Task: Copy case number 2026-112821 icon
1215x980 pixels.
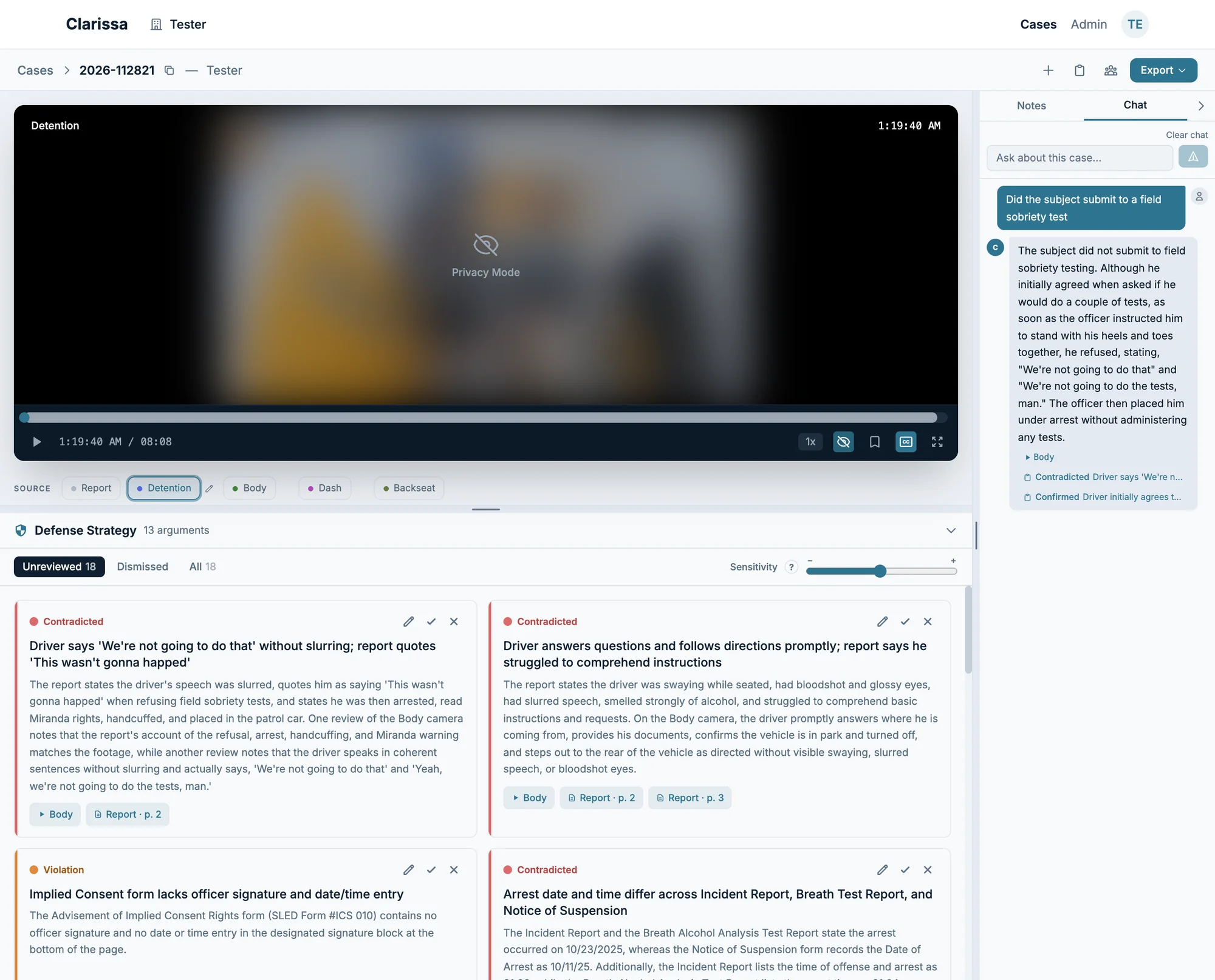Action: click(x=169, y=70)
